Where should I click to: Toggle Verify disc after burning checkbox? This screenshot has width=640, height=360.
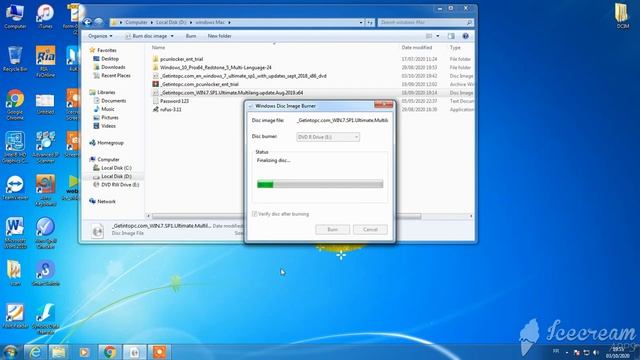(254, 214)
